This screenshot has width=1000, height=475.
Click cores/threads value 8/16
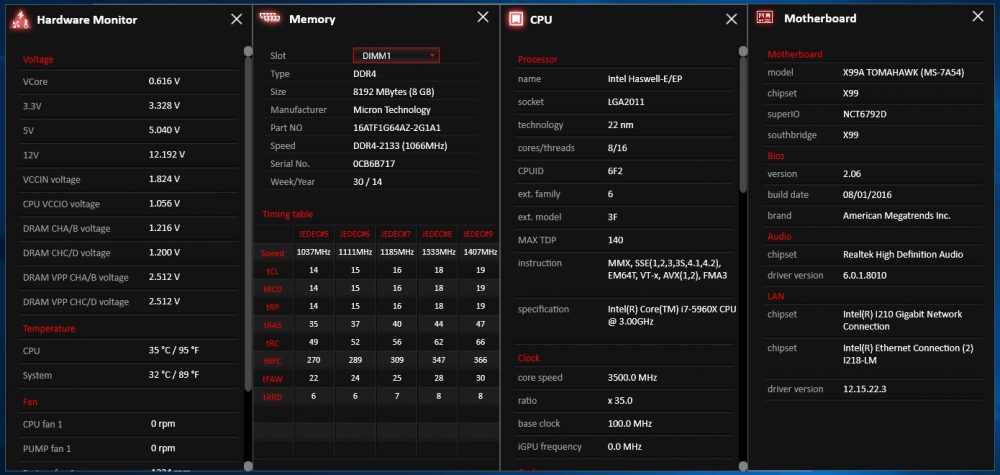tap(618, 148)
